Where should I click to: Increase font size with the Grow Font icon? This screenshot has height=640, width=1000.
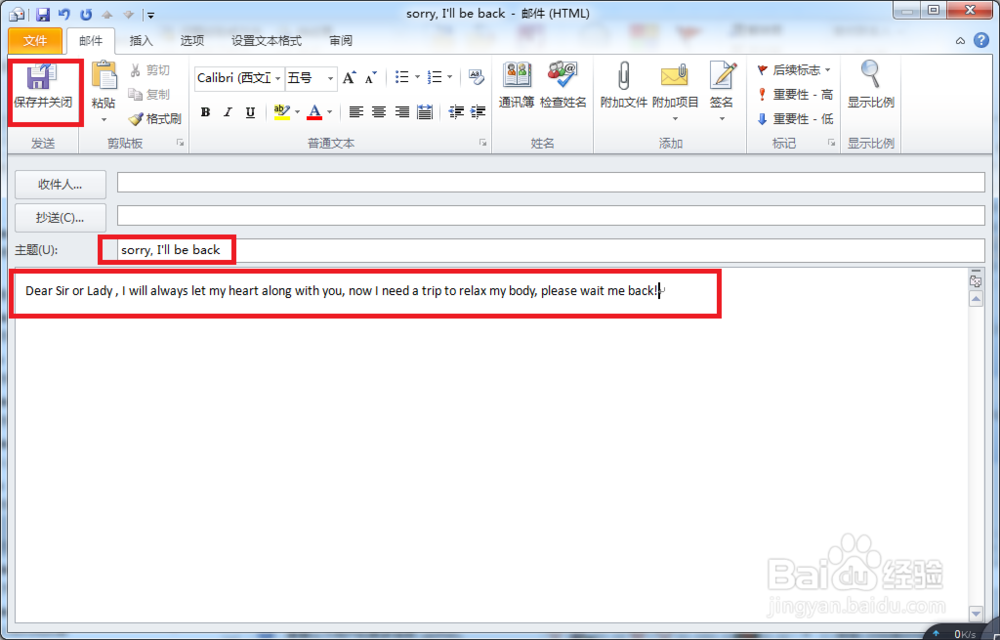pyautogui.click(x=348, y=78)
